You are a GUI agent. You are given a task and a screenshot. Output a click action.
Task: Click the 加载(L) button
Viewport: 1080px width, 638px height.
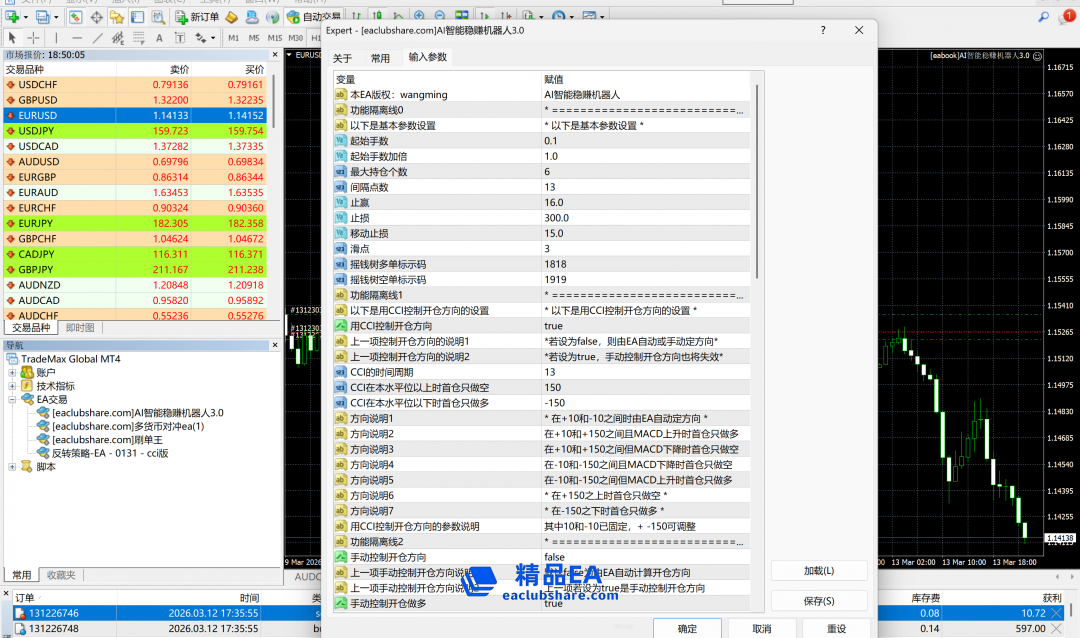pos(818,570)
